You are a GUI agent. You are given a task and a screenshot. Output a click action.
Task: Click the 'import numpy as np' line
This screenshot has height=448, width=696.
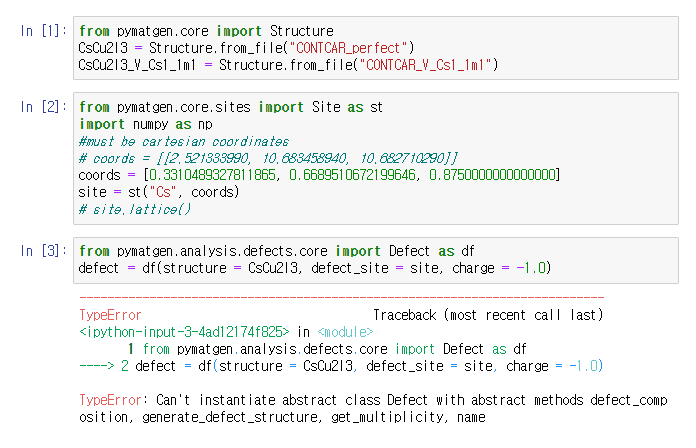tap(145, 124)
